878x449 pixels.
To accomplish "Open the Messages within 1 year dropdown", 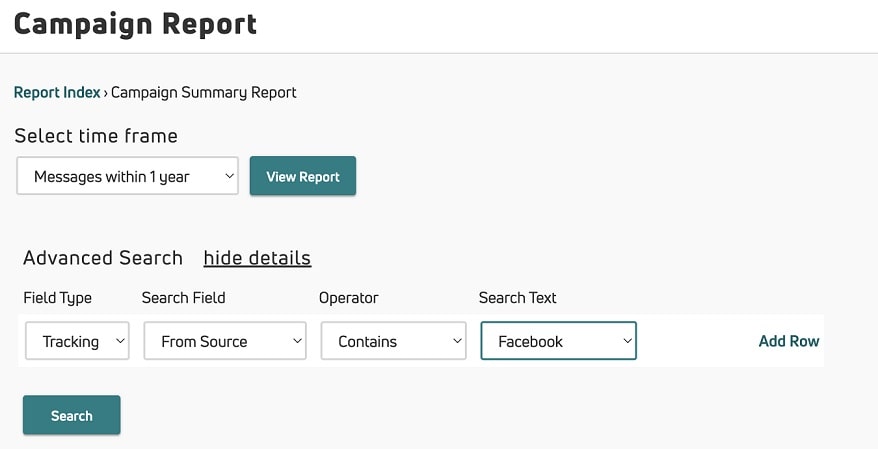I will 127,177.
